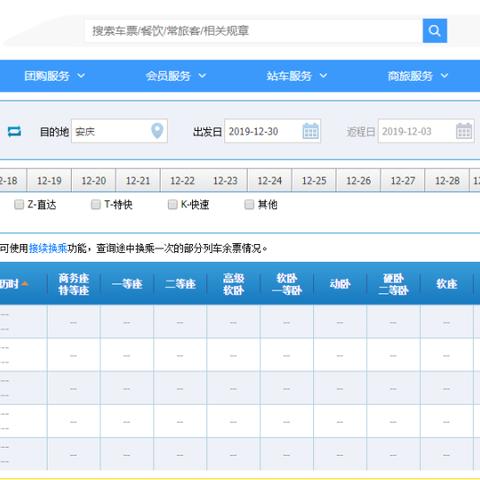This screenshot has height=480, width=480.
Task: Click the 高级软卧 column header
Action: pyautogui.click(x=234, y=284)
